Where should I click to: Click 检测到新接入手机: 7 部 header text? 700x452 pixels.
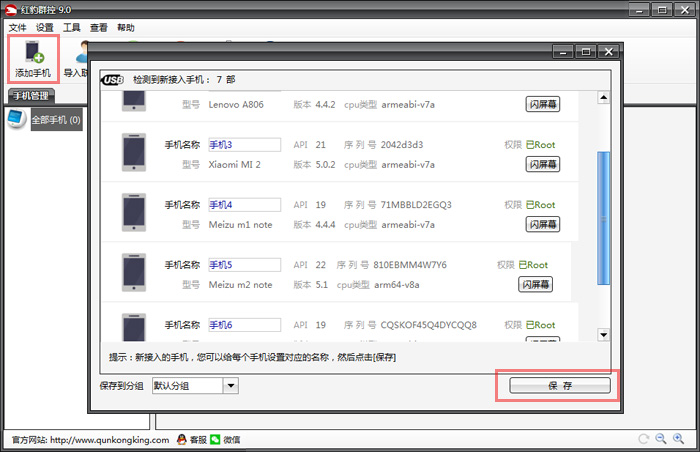coord(184,80)
